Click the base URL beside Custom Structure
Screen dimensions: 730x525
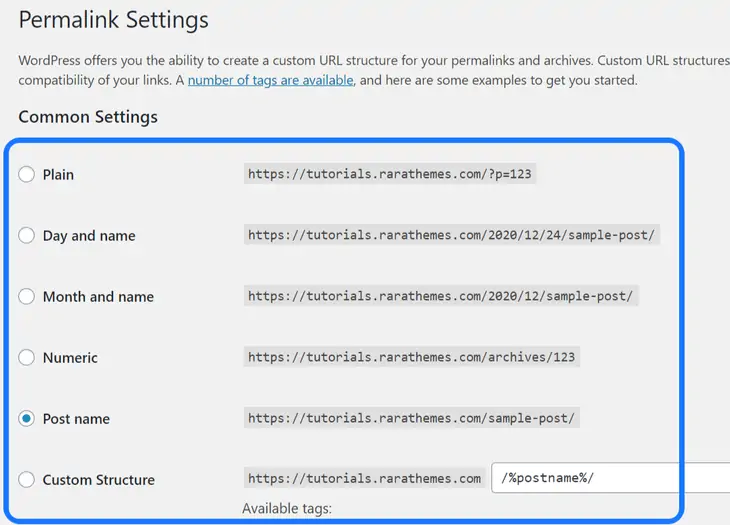[x=364, y=479]
